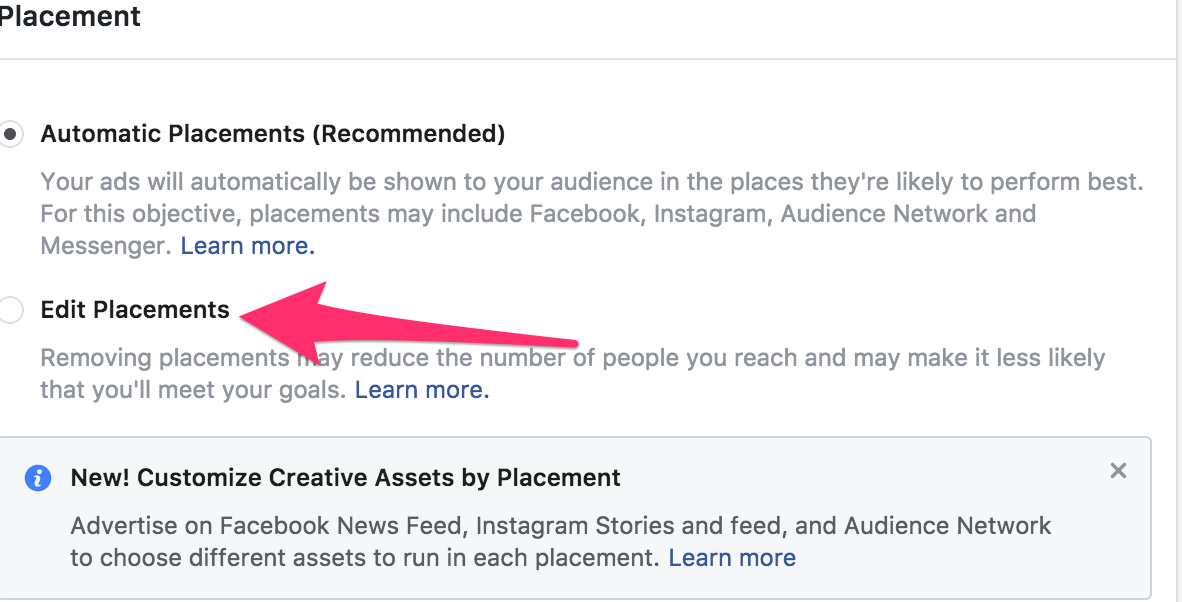Click the 'New! Customize Creative Assets by Placement' title

(345, 478)
